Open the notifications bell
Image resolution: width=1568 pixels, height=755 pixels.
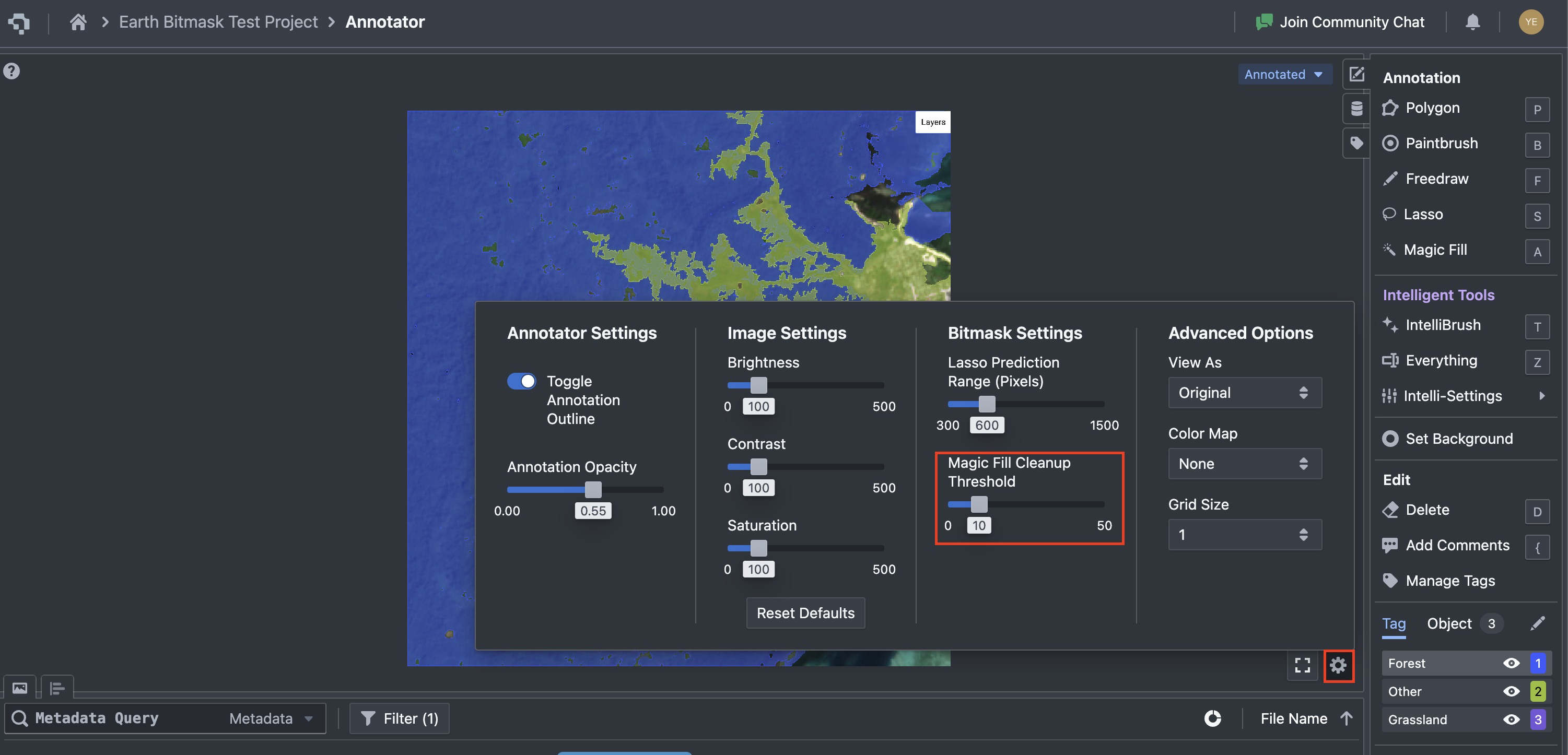click(x=1472, y=22)
